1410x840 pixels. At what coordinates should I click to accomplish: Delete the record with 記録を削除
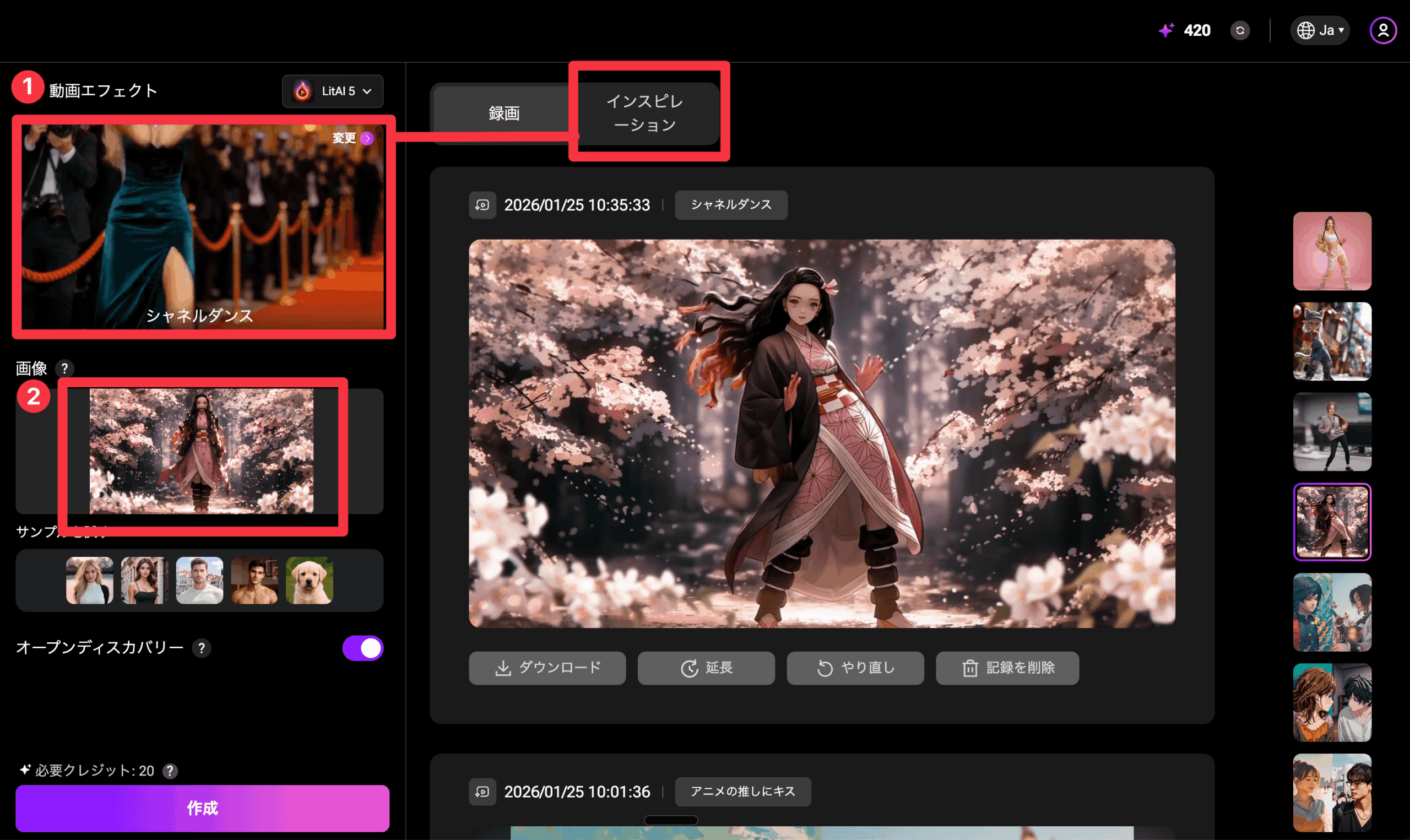(x=1007, y=668)
